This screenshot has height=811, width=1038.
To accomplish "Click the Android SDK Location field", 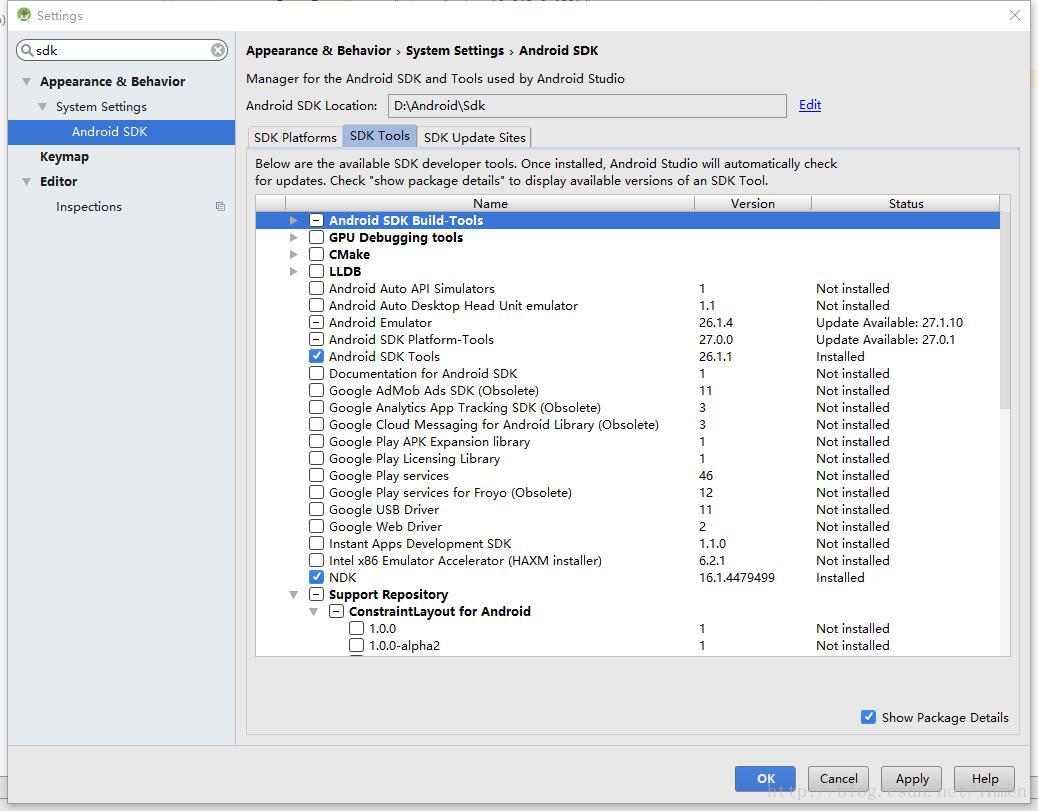I will [587, 105].
